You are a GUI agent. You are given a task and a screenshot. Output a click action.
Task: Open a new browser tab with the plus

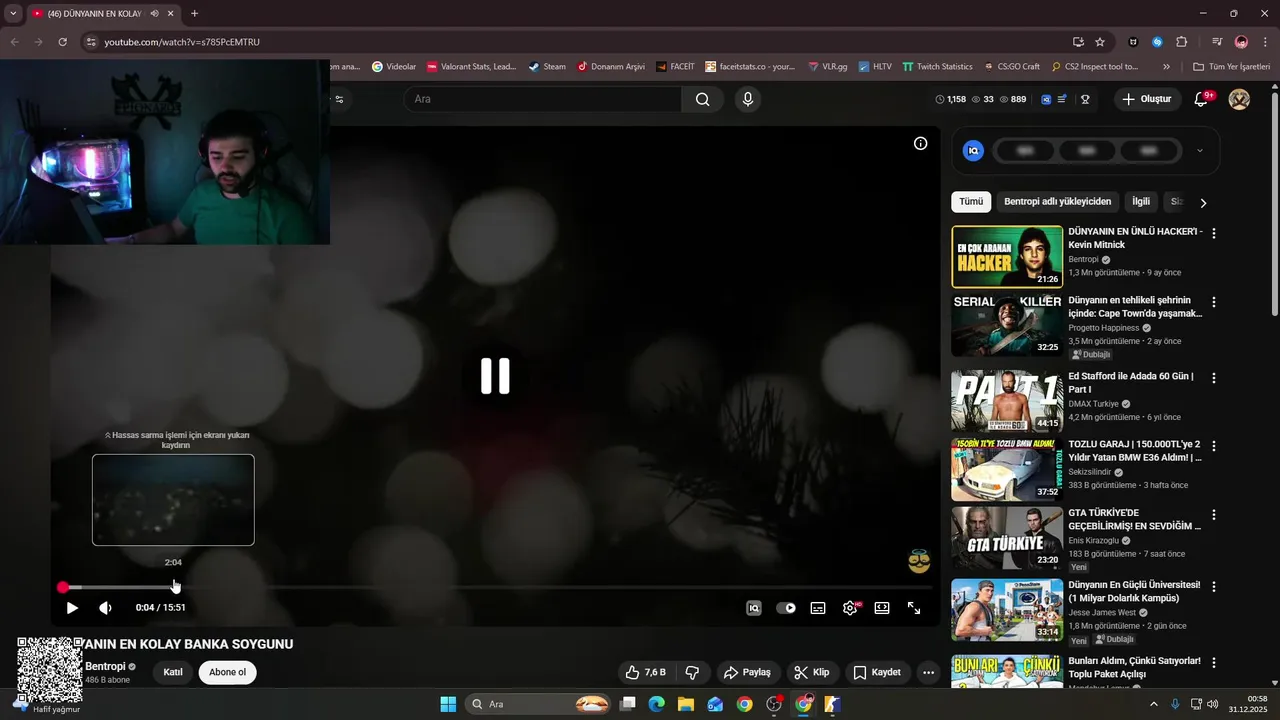(x=194, y=13)
